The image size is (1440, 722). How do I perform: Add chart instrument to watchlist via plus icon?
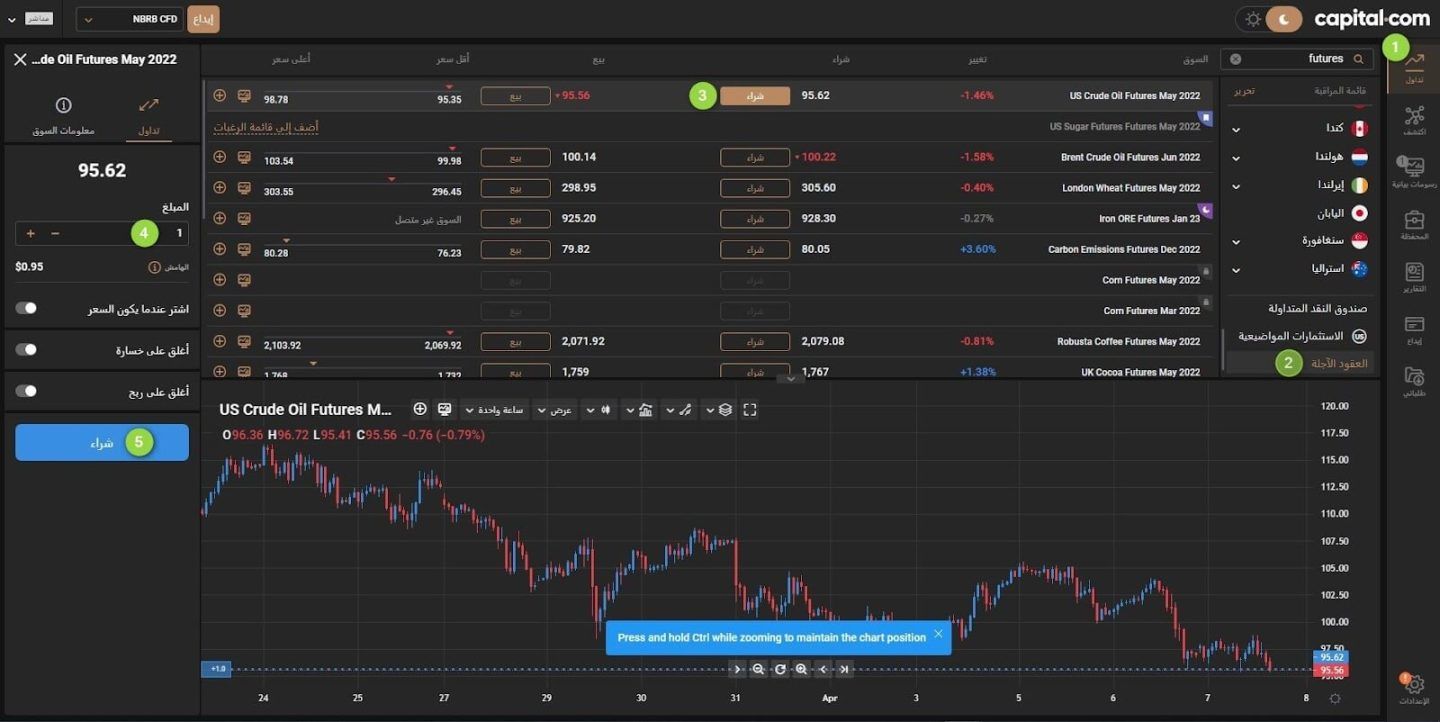[420, 409]
